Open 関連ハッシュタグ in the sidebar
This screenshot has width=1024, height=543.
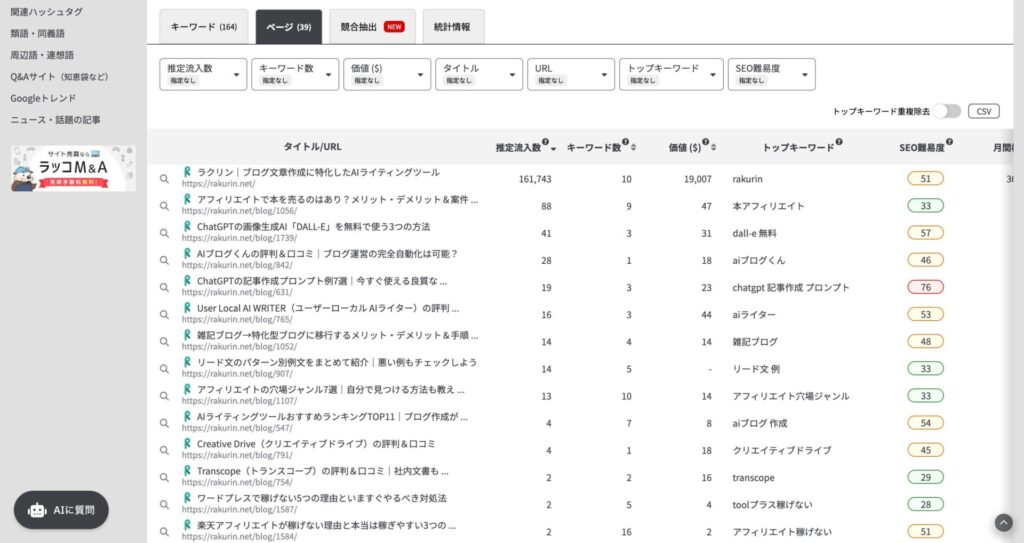click(46, 12)
